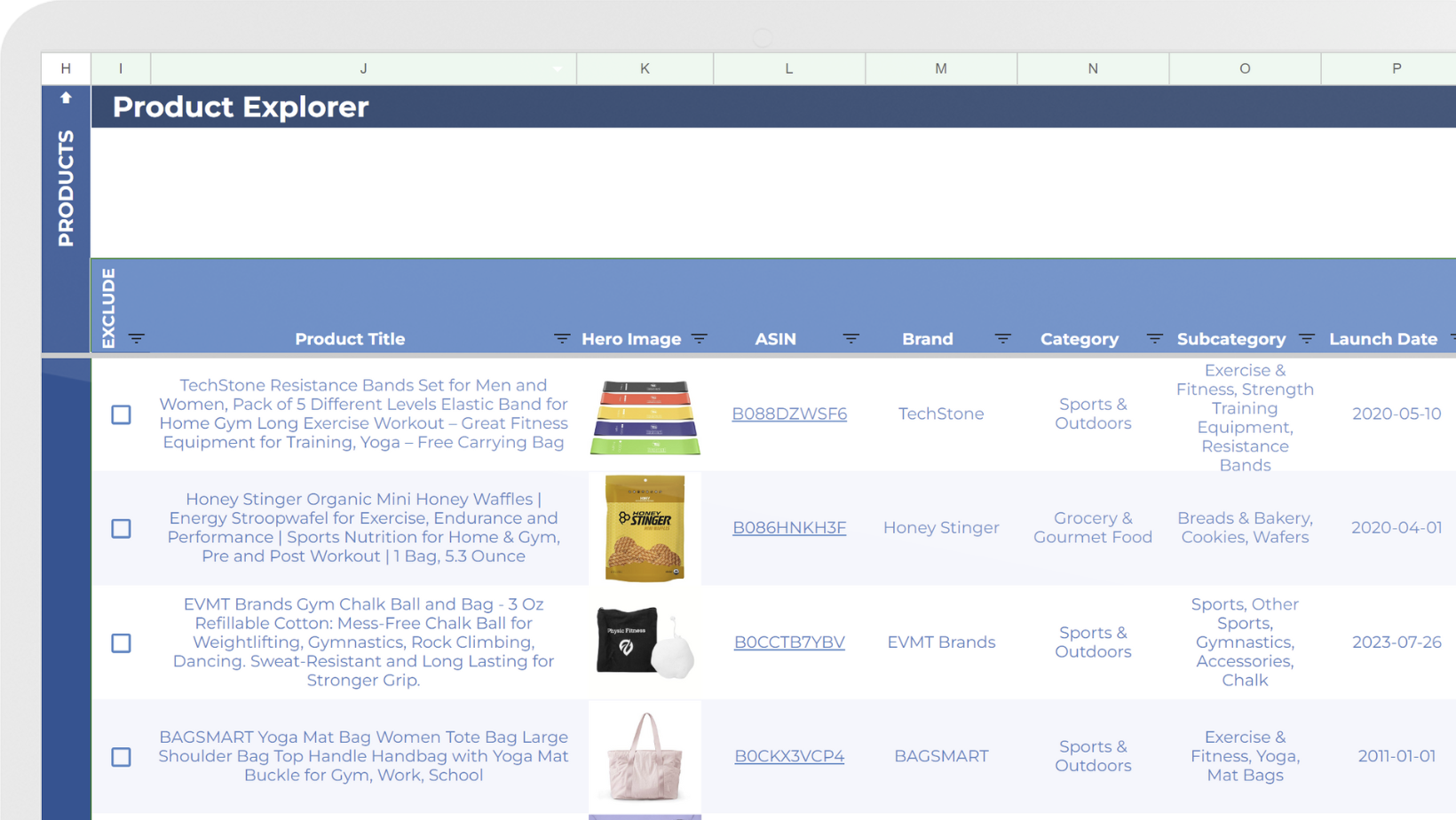Click the TechStone Resistance Bands product title
The image size is (1456, 820).
click(363, 414)
